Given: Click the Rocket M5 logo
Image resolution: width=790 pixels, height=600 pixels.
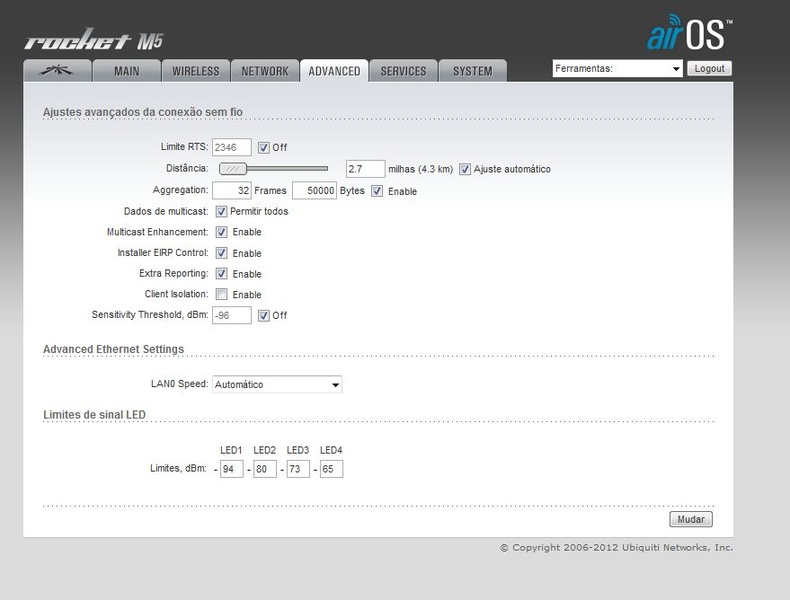Looking at the screenshot, I should [x=94, y=40].
